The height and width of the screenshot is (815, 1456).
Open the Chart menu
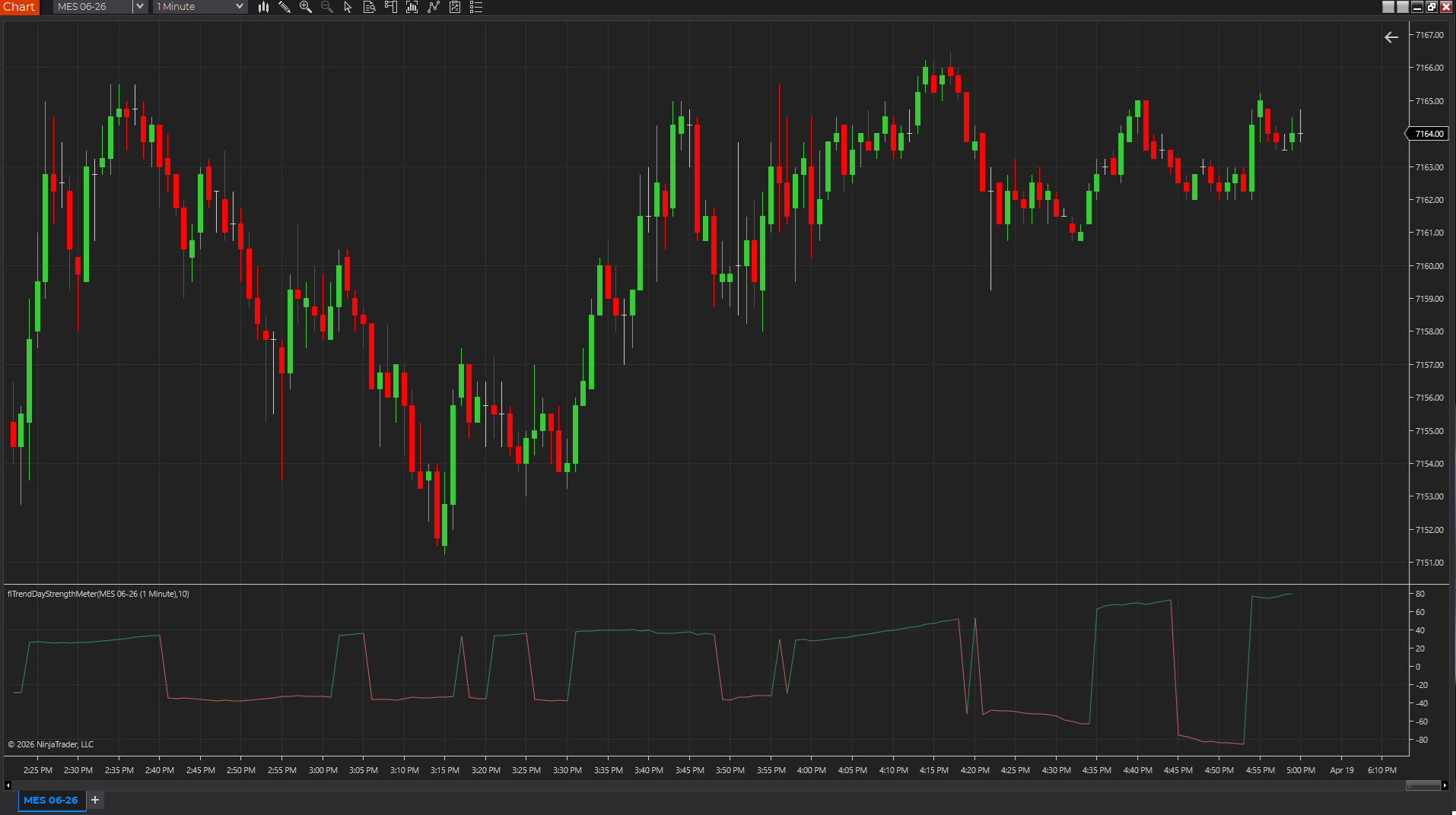coord(19,6)
